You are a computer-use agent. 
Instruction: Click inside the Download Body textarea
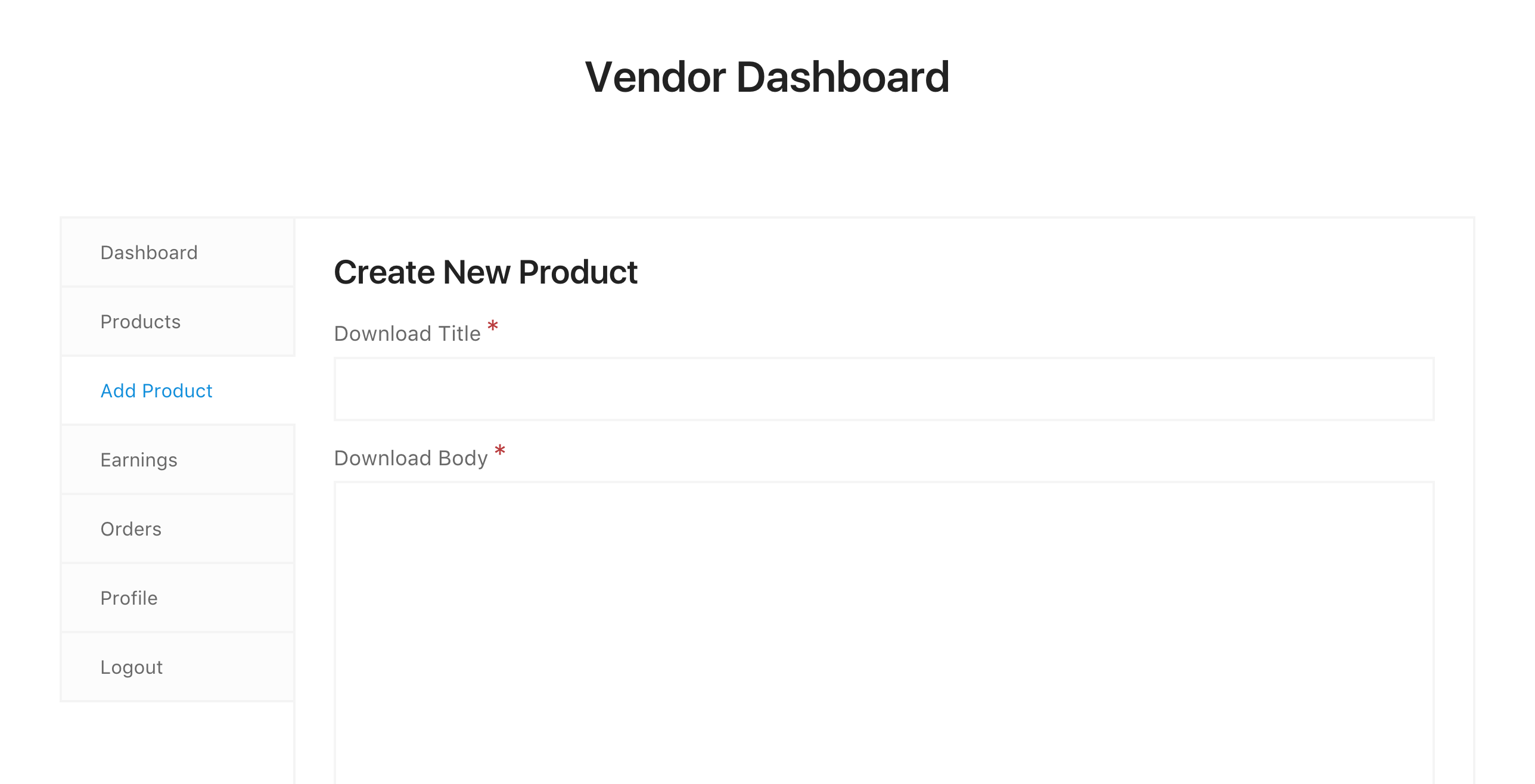point(884,631)
